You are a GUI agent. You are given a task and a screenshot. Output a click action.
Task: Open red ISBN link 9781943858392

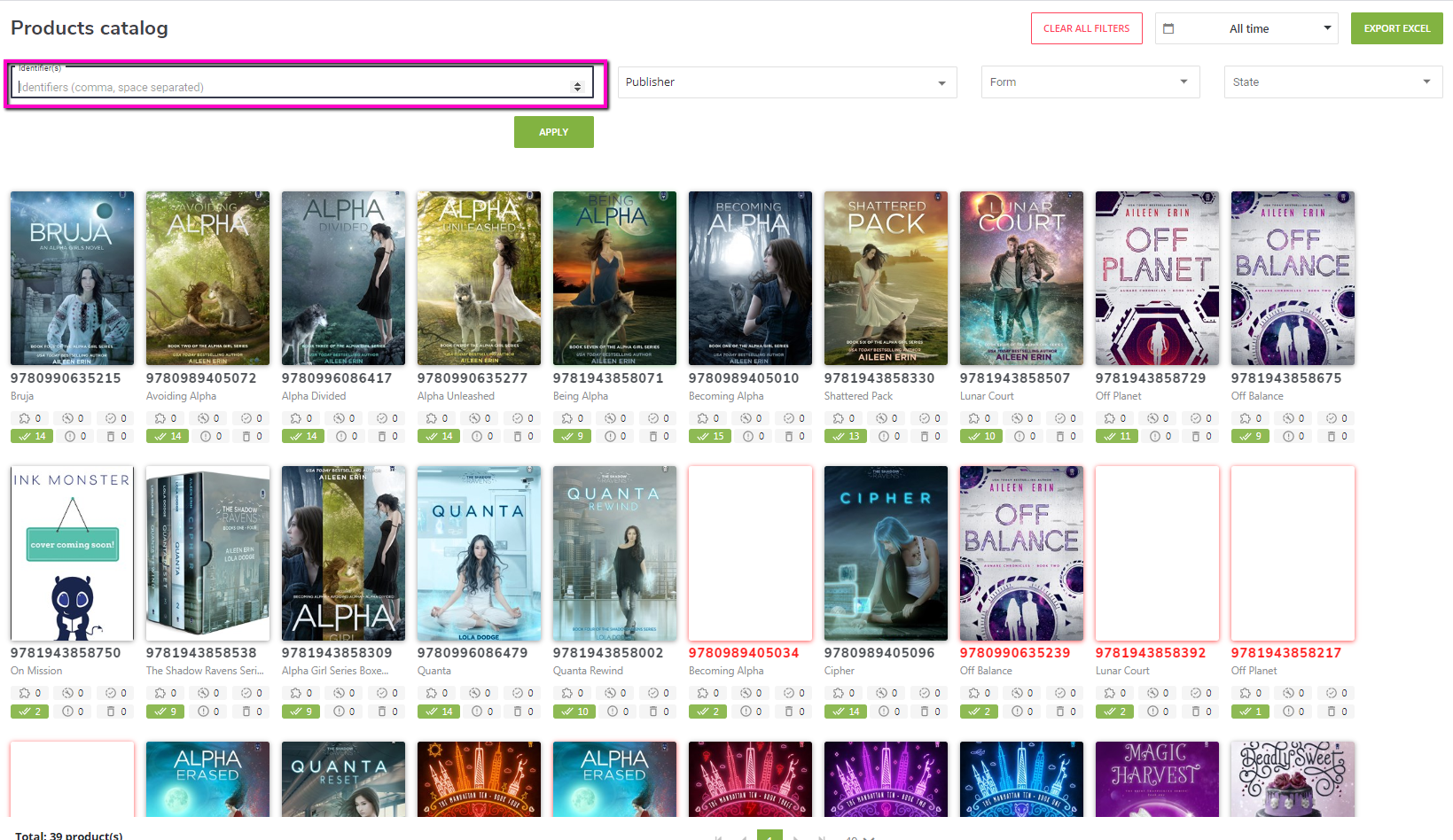(1151, 652)
